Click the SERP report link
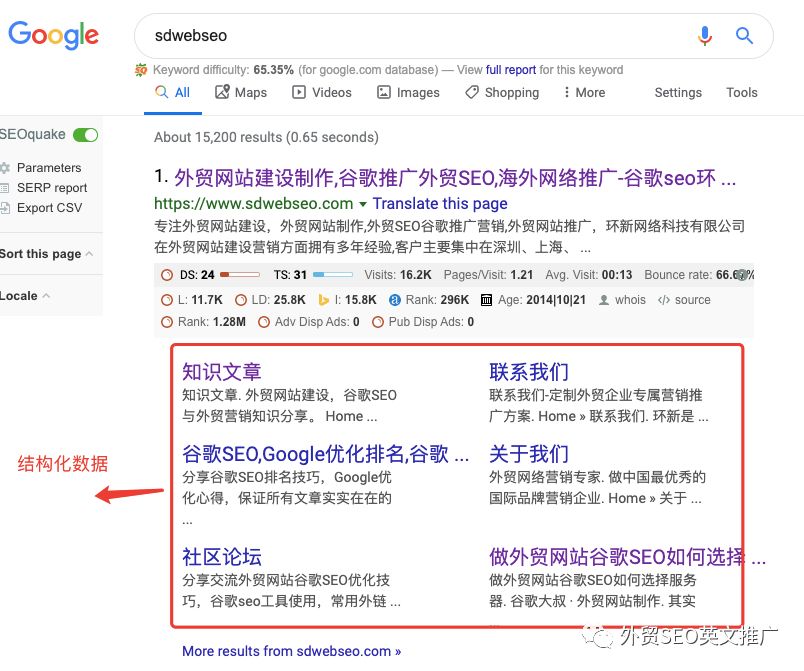The width and height of the screenshot is (804, 671). (52, 188)
